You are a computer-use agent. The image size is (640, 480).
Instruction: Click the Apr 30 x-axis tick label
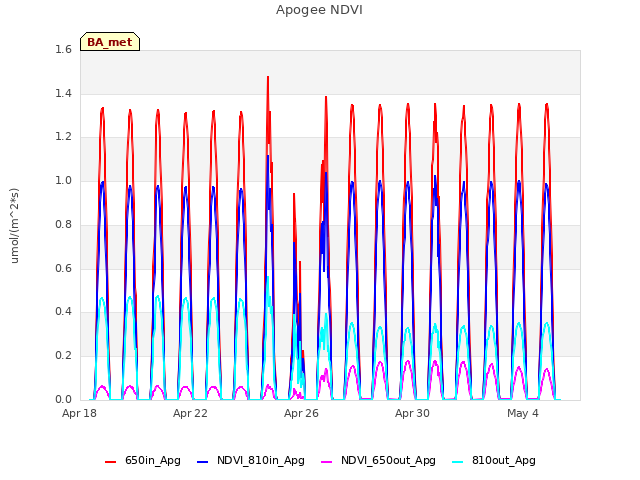(x=412, y=413)
